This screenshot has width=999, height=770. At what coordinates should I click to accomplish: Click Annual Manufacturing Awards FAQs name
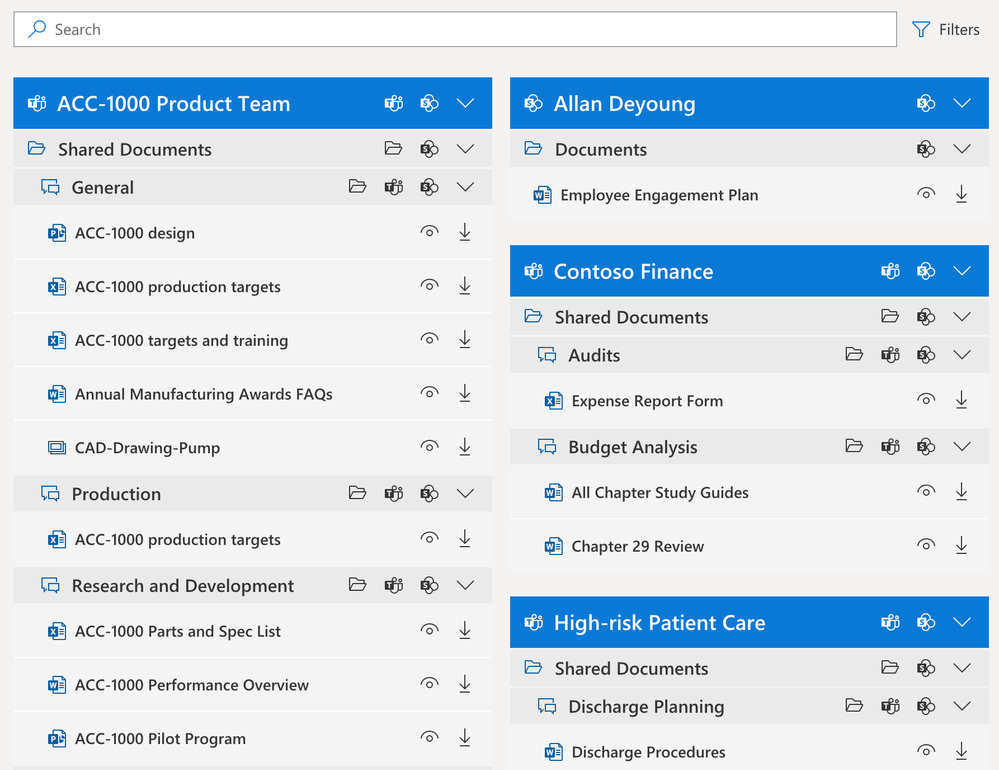tap(204, 394)
